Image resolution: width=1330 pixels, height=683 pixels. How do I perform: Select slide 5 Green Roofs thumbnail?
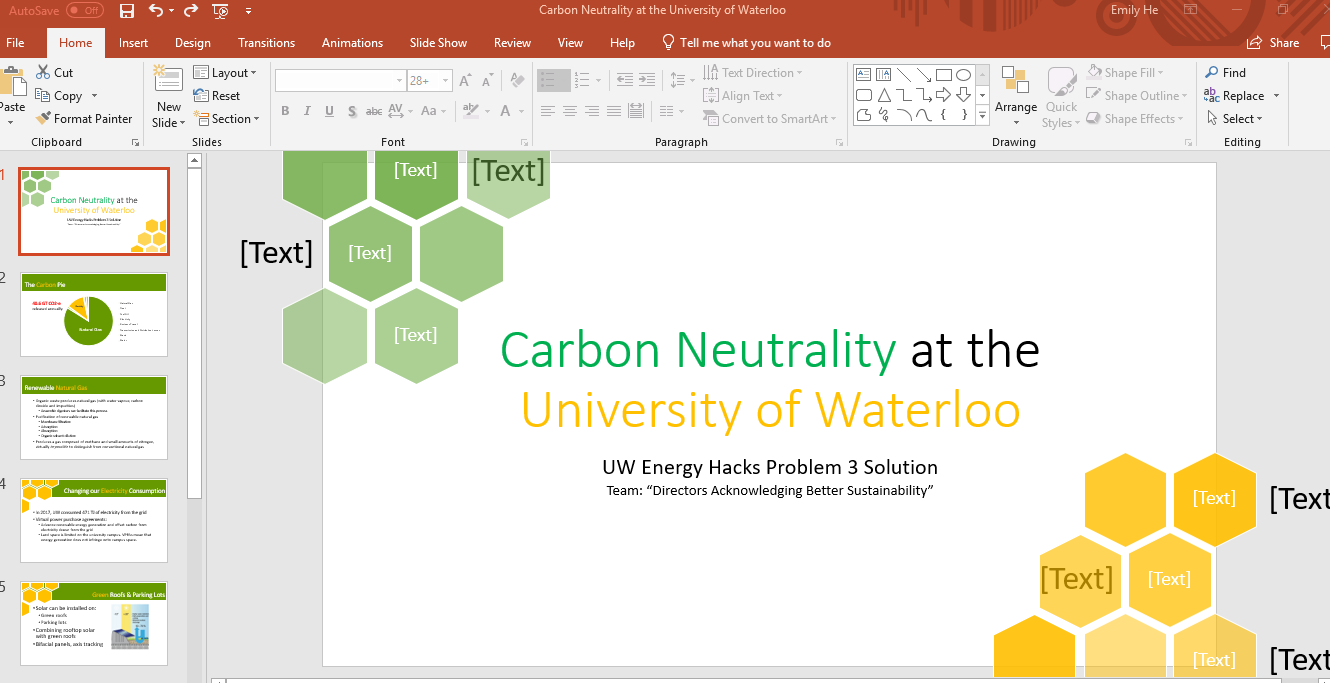tap(94, 623)
